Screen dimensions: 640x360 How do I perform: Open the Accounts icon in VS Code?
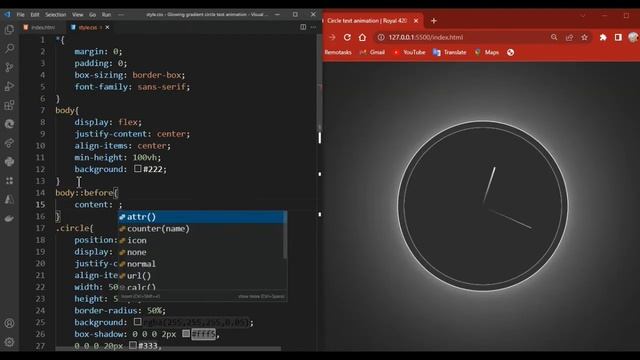click(x=9, y=323)
